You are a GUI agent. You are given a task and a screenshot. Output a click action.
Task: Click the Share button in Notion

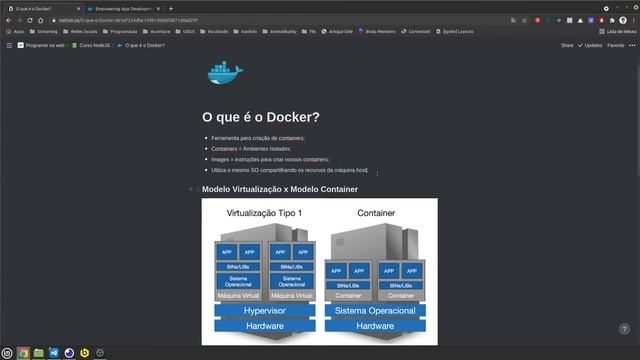pyautogui.click(x=567, y=45)
